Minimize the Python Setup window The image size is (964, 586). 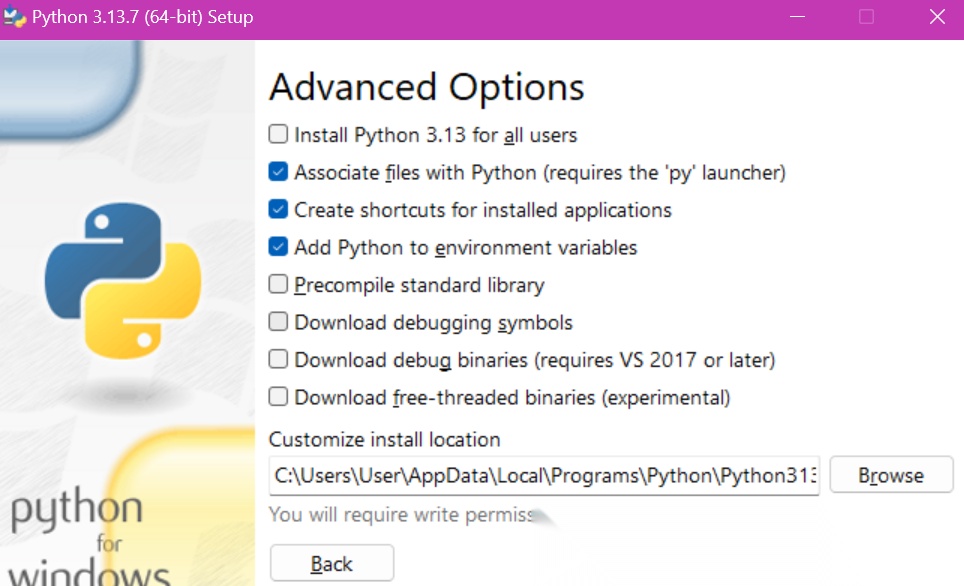tap(797, 17)
